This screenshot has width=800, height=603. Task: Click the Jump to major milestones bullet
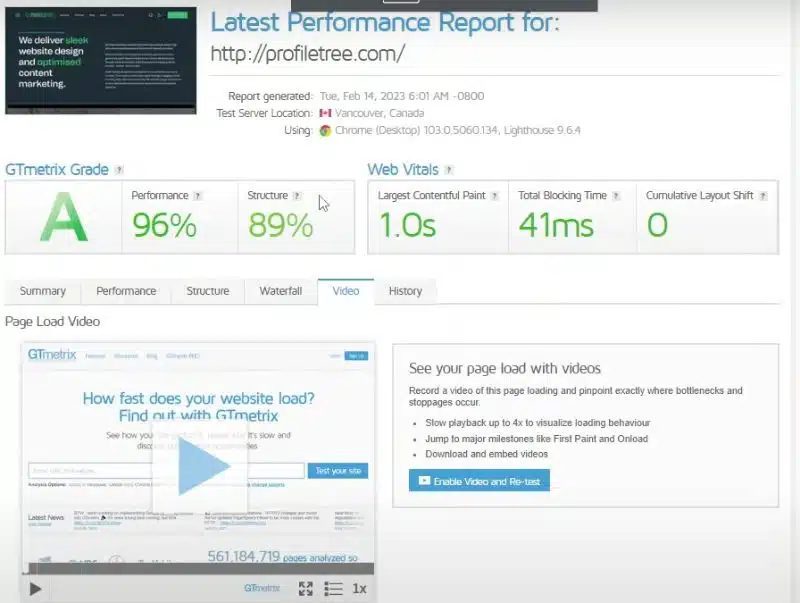(x=537, y=439)
